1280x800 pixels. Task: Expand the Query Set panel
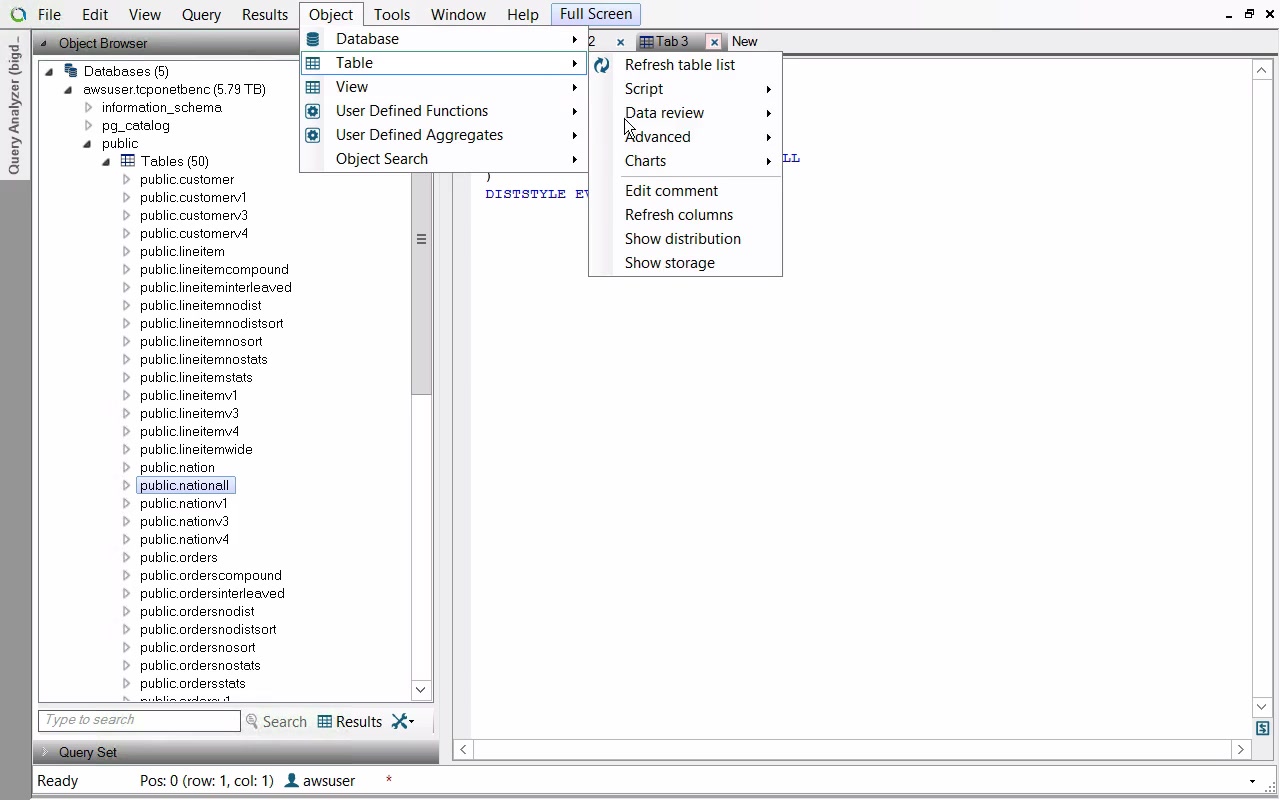[44, 752]
